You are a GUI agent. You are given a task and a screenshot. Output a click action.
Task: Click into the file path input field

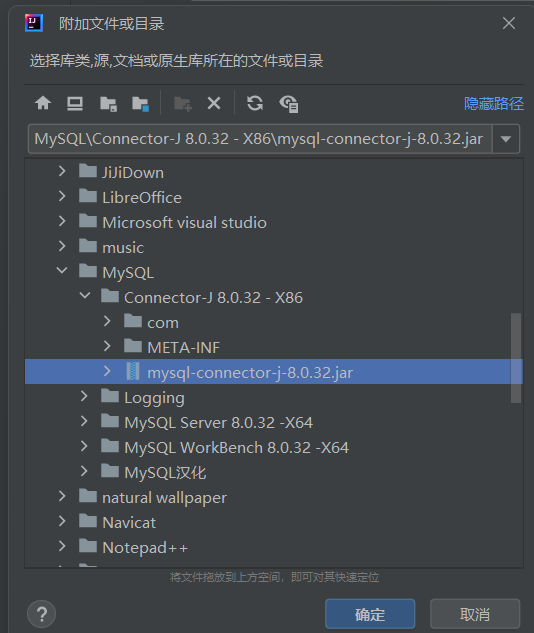click(260, 139)
